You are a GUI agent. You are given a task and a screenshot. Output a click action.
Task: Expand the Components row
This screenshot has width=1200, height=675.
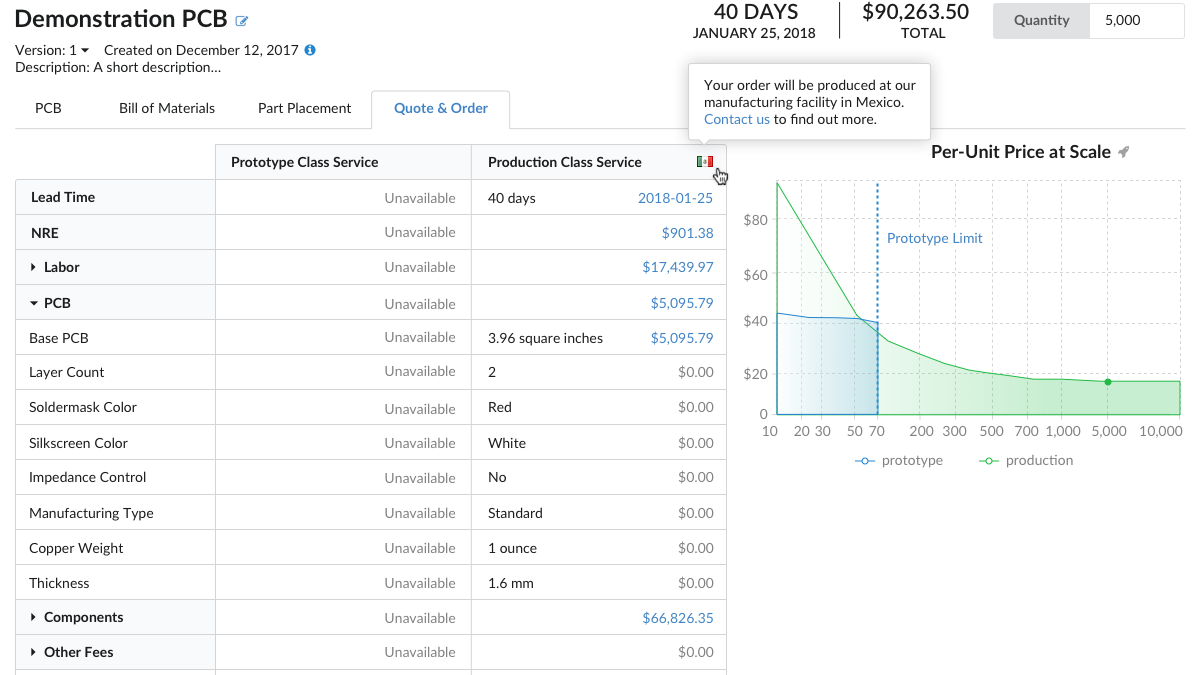coord(35,617)
